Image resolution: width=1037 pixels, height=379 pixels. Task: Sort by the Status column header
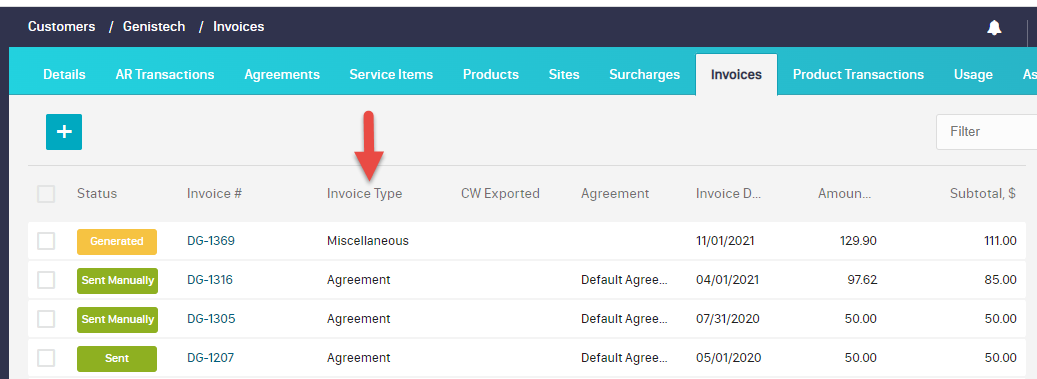[x=97, y=194]
